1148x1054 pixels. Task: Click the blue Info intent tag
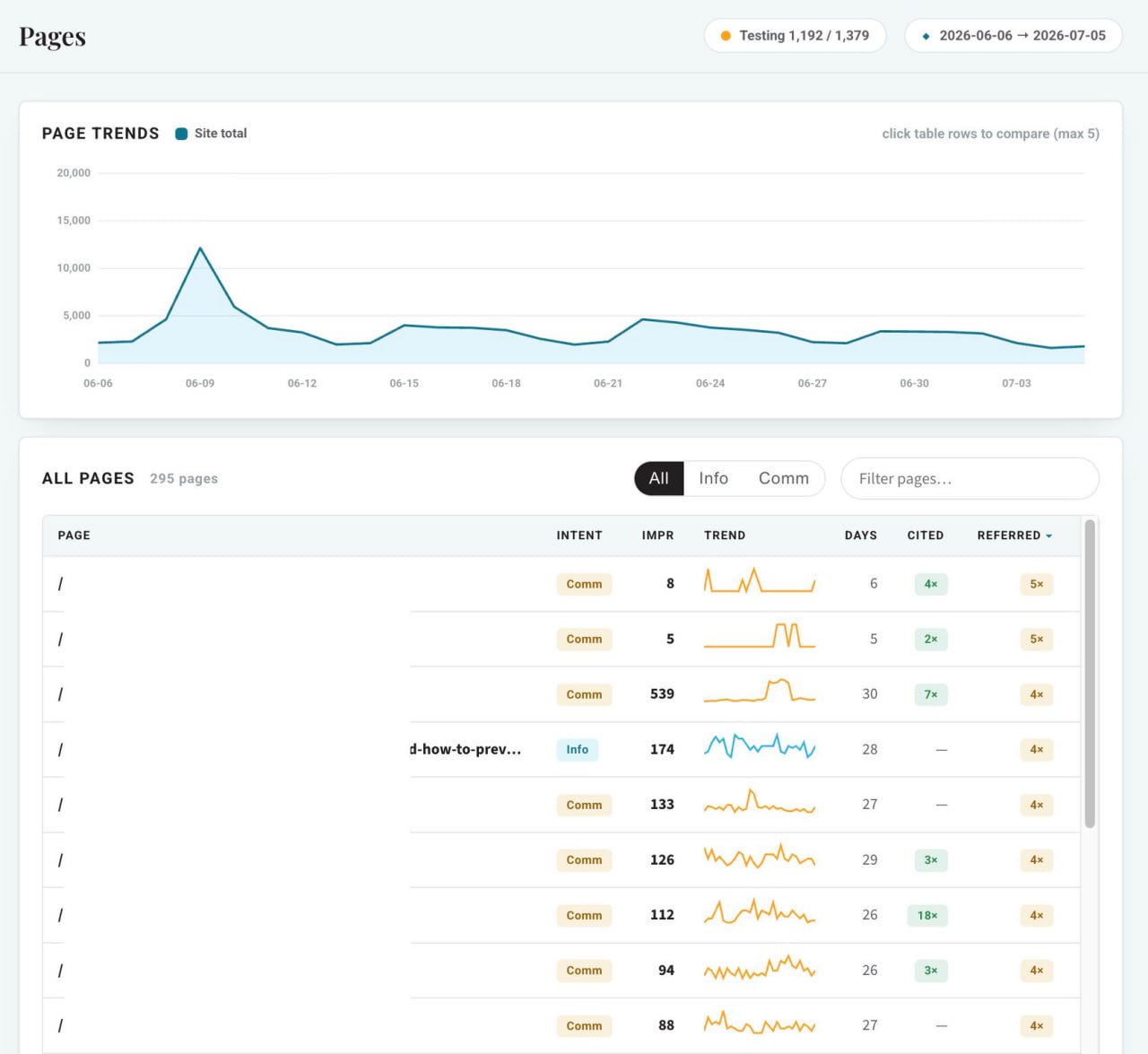[x=578, y=749]
